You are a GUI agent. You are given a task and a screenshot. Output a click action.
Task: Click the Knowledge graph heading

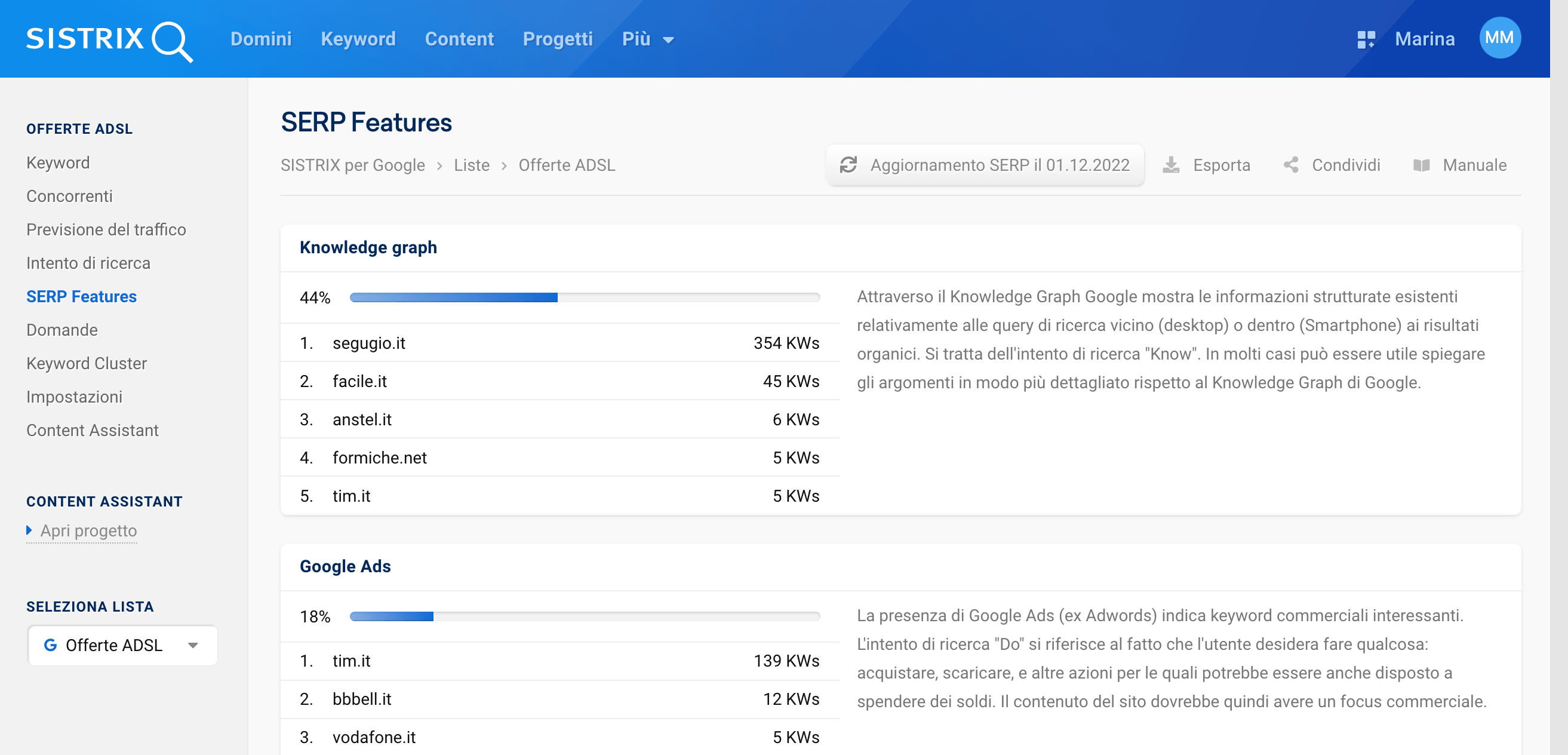368,247
